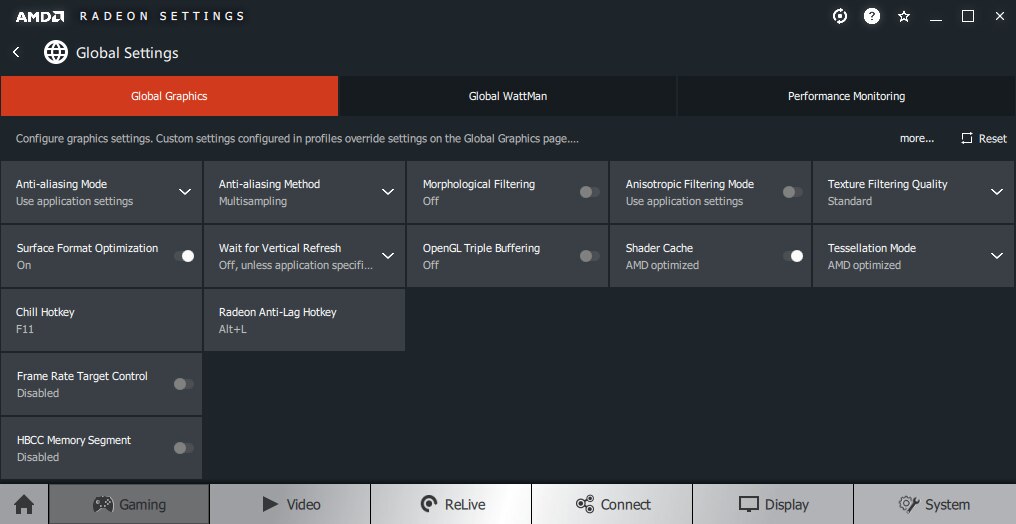
Task: Enable OpenGL Triple Buffering
Action: tap(589, 256)
